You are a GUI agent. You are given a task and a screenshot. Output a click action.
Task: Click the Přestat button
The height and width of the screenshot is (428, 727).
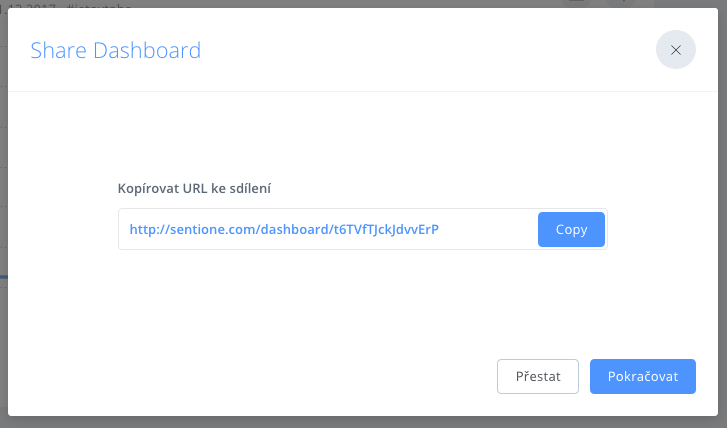pos(538,376)
